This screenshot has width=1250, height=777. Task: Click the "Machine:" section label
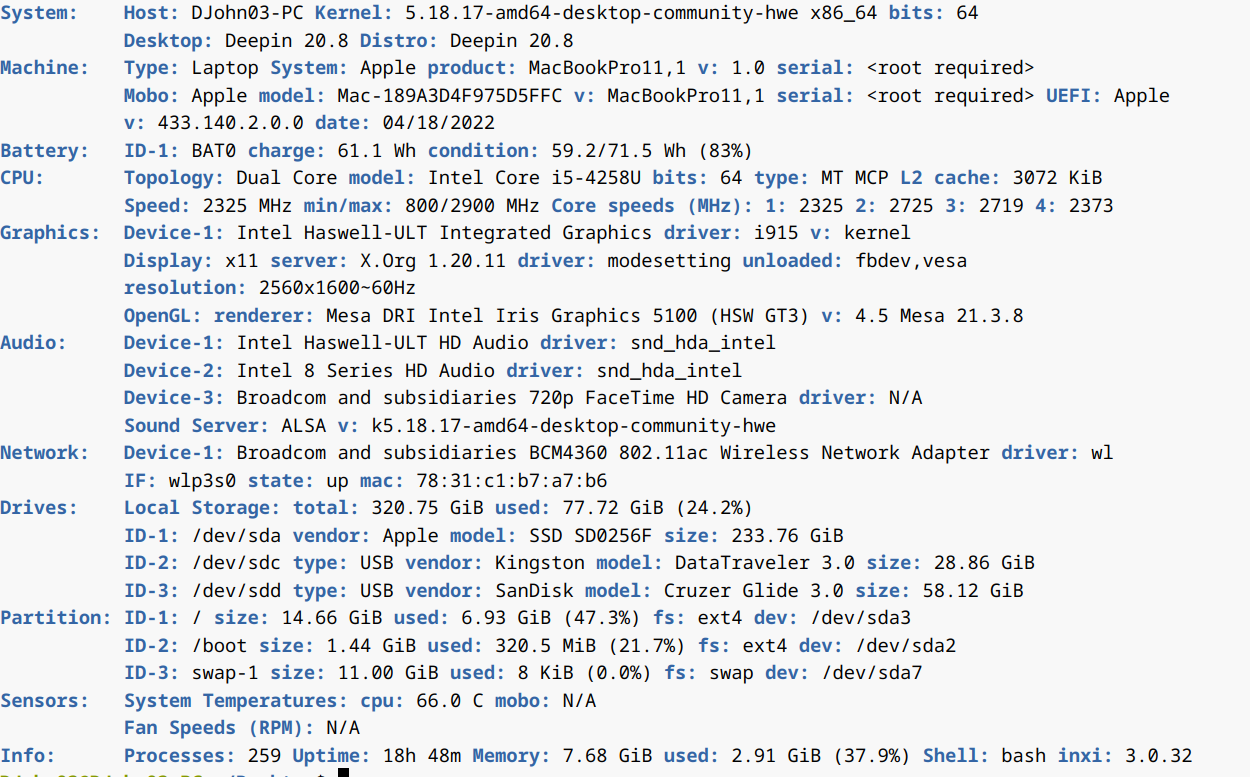pos(45,68)
